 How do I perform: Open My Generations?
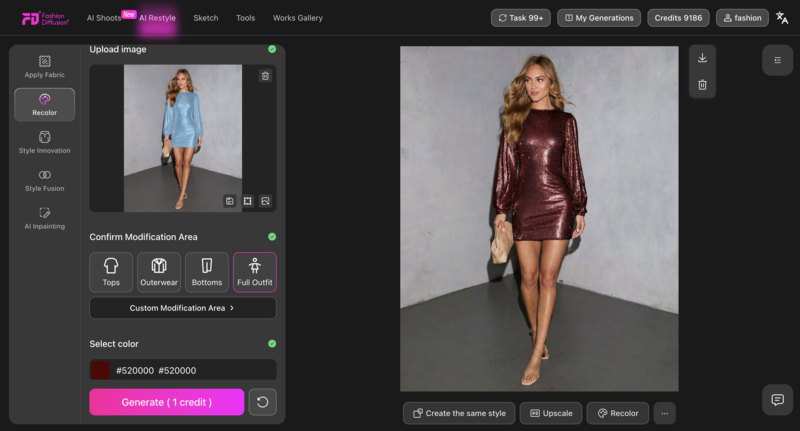(599, 18)
